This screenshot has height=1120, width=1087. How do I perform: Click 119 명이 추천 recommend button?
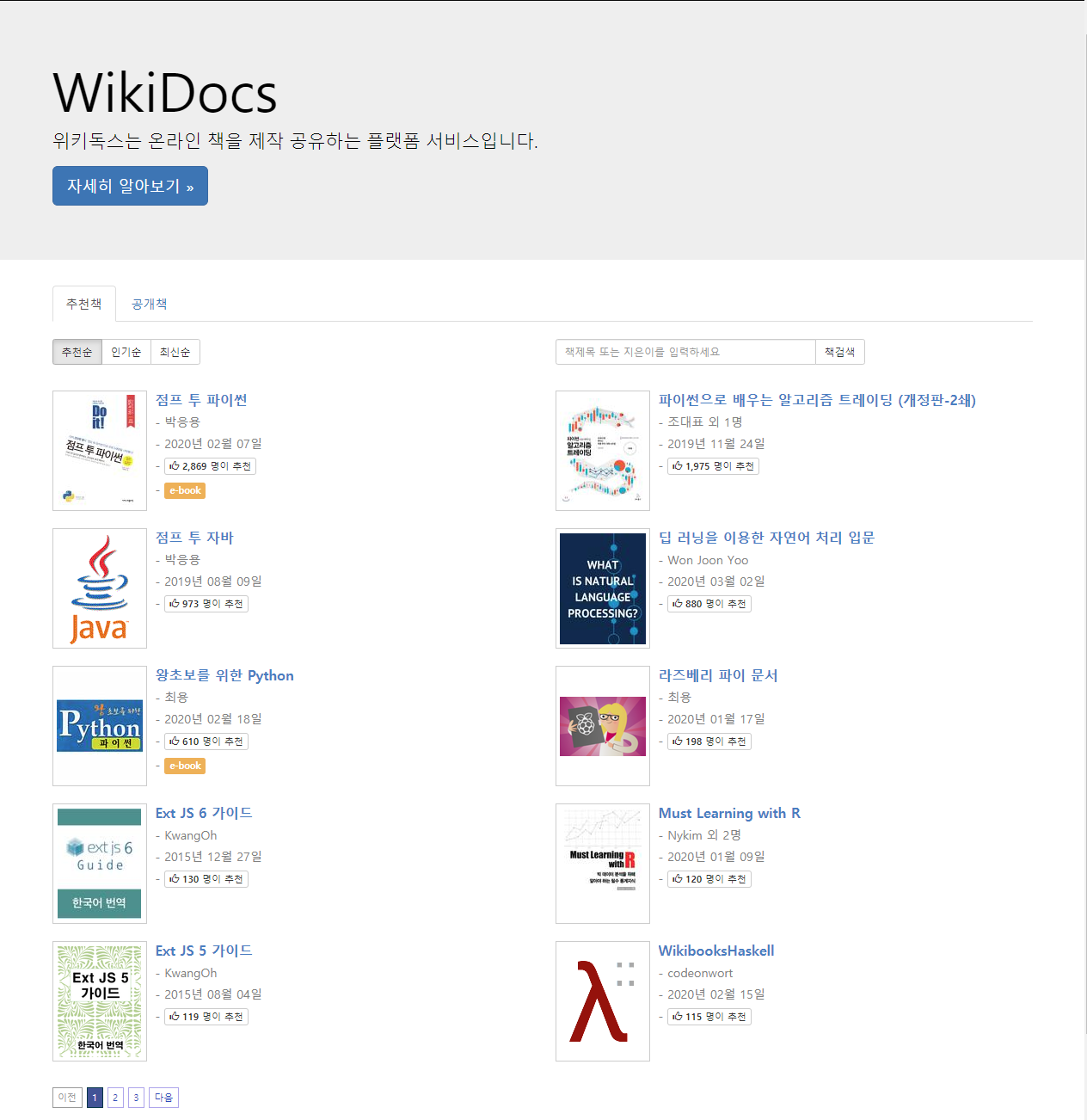click(206, 1017)
